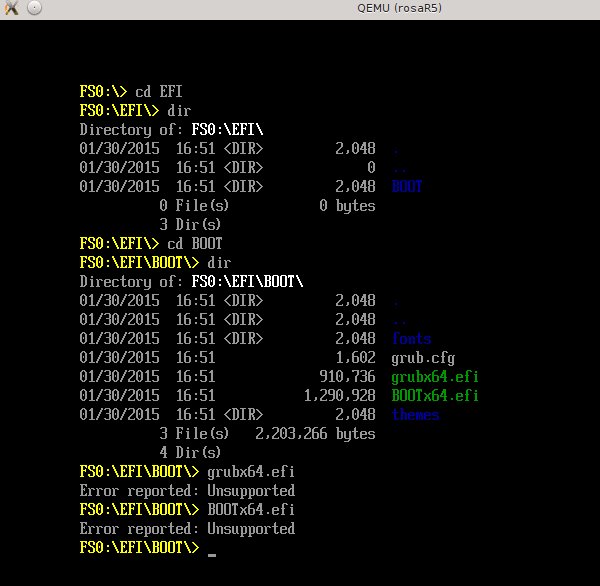Click the first 'Error reported: Unsupported' line
Image resolution: width=600 pixels, height=586 pixels.
pyautogui.click(x=187, y=491)
